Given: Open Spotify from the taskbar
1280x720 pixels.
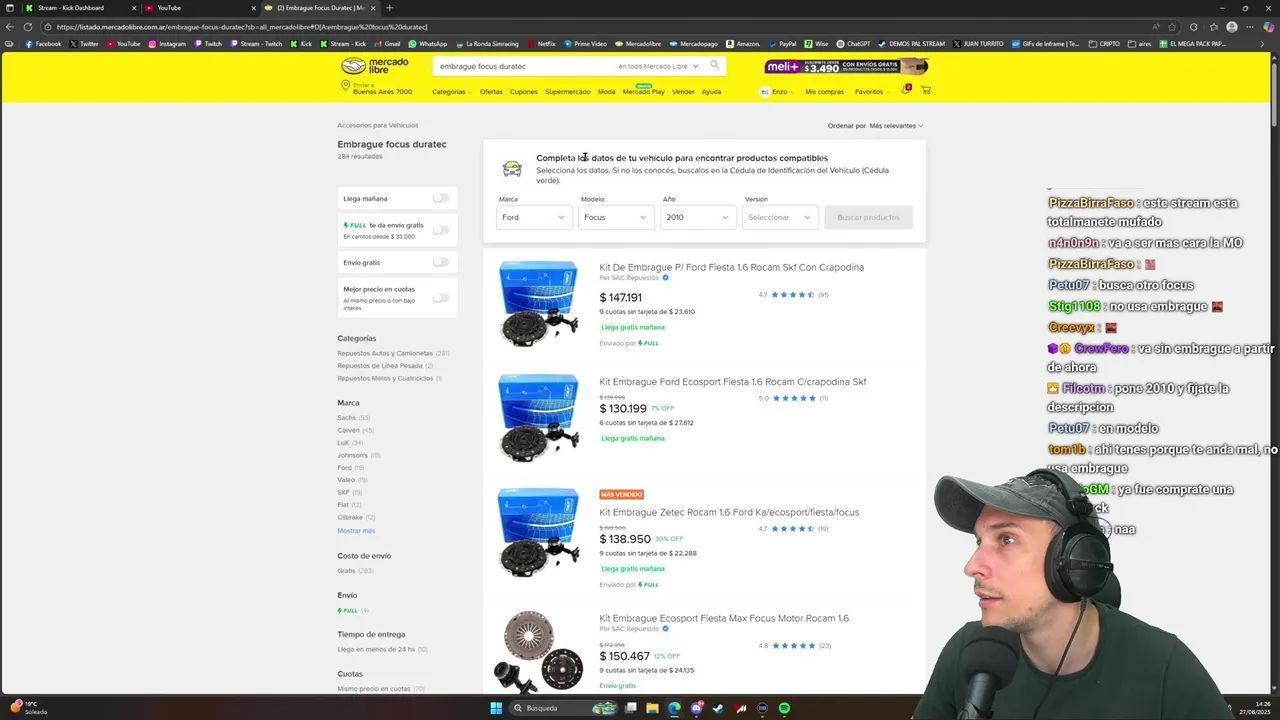Looking at the screenshot, I should click(784, 708).
